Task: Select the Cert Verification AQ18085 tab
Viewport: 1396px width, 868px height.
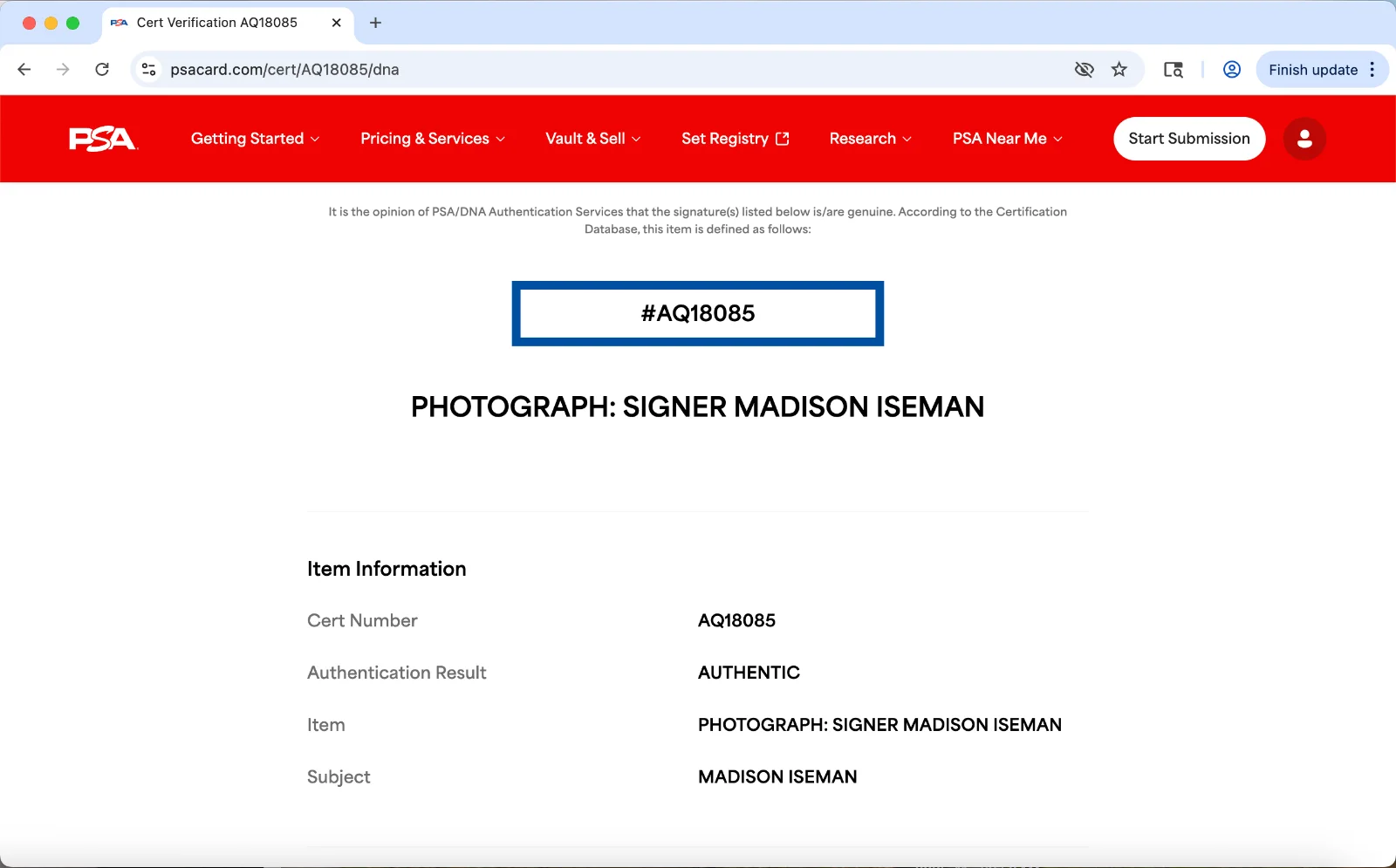Action: [227, 23]
